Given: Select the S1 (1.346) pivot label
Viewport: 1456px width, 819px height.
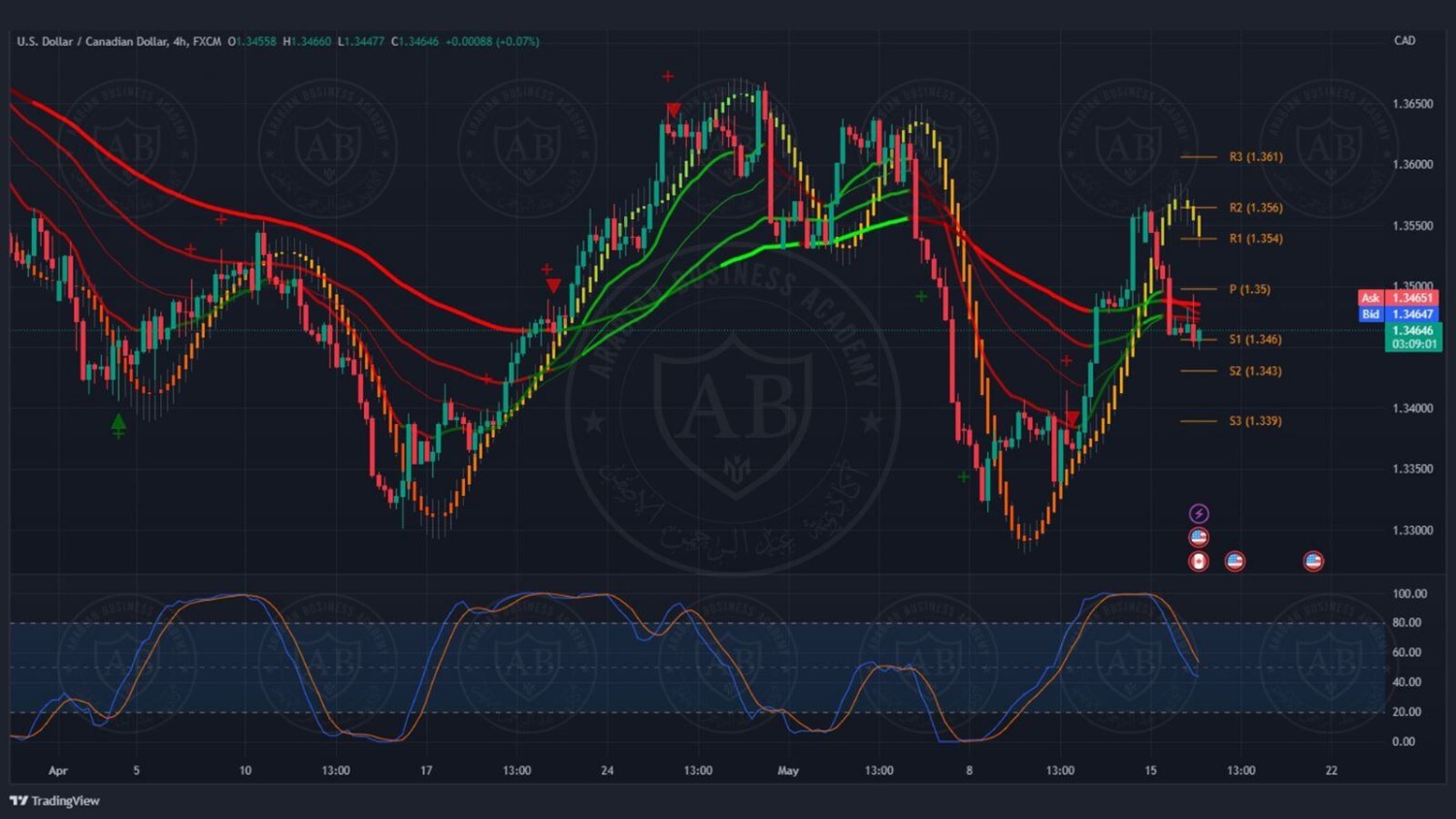Looking at the screenshot, I should click(x=1255, y=340).
